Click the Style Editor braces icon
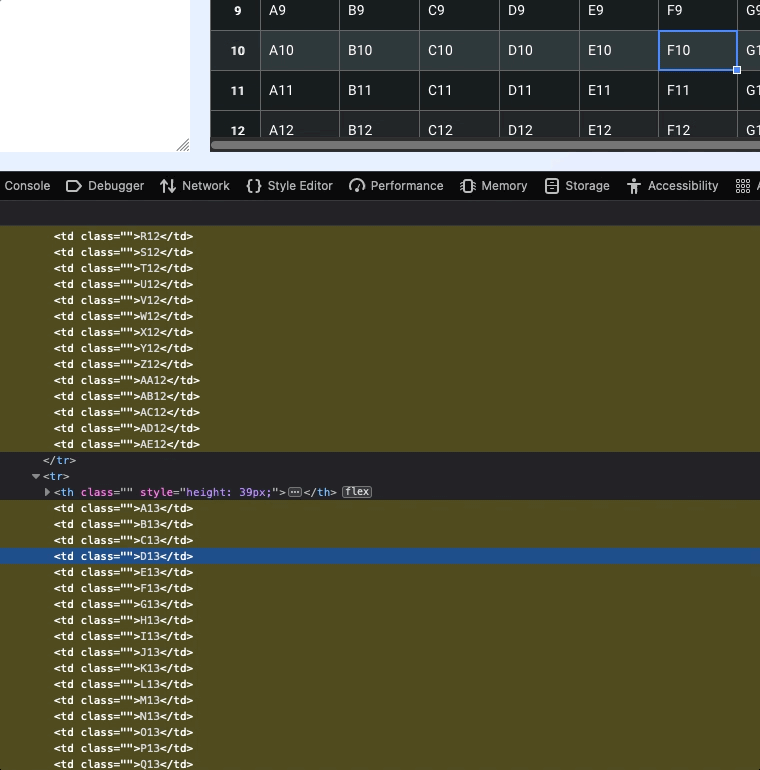Screen dimensions: 760x770 pos(254,186)
